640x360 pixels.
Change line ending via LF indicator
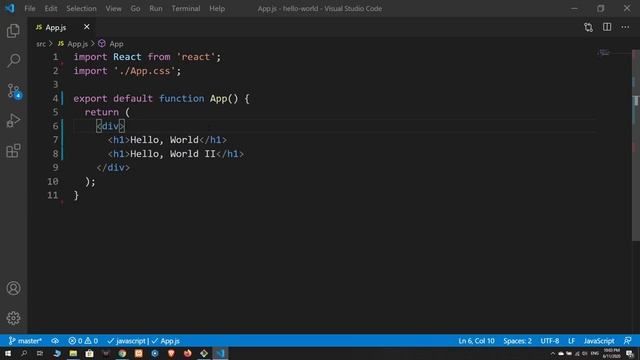(571, 341)
